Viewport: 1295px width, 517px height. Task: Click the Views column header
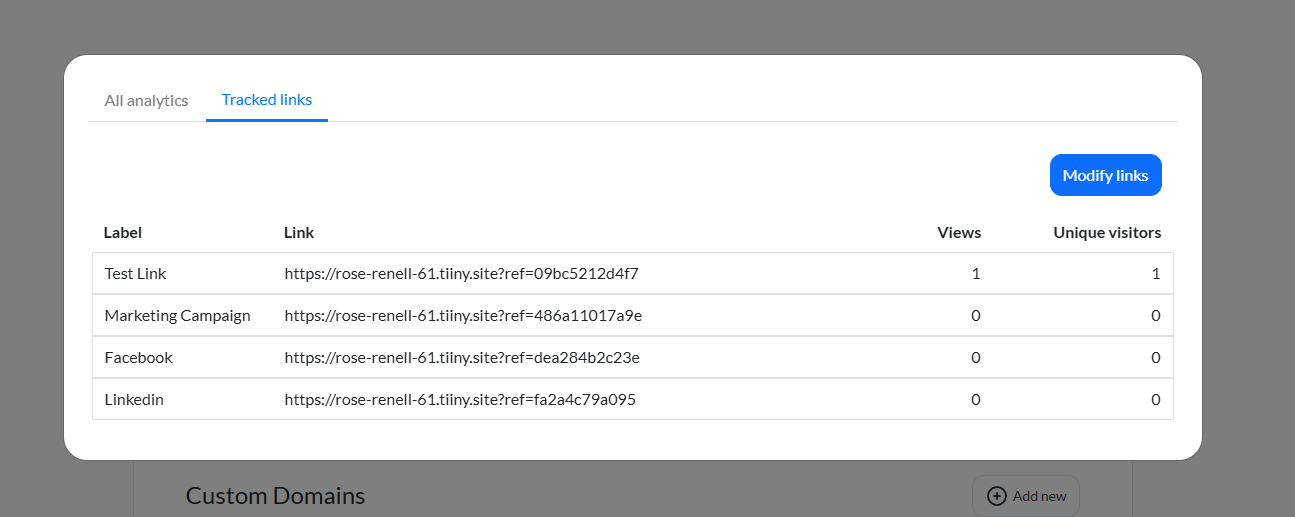pos(959,233)
